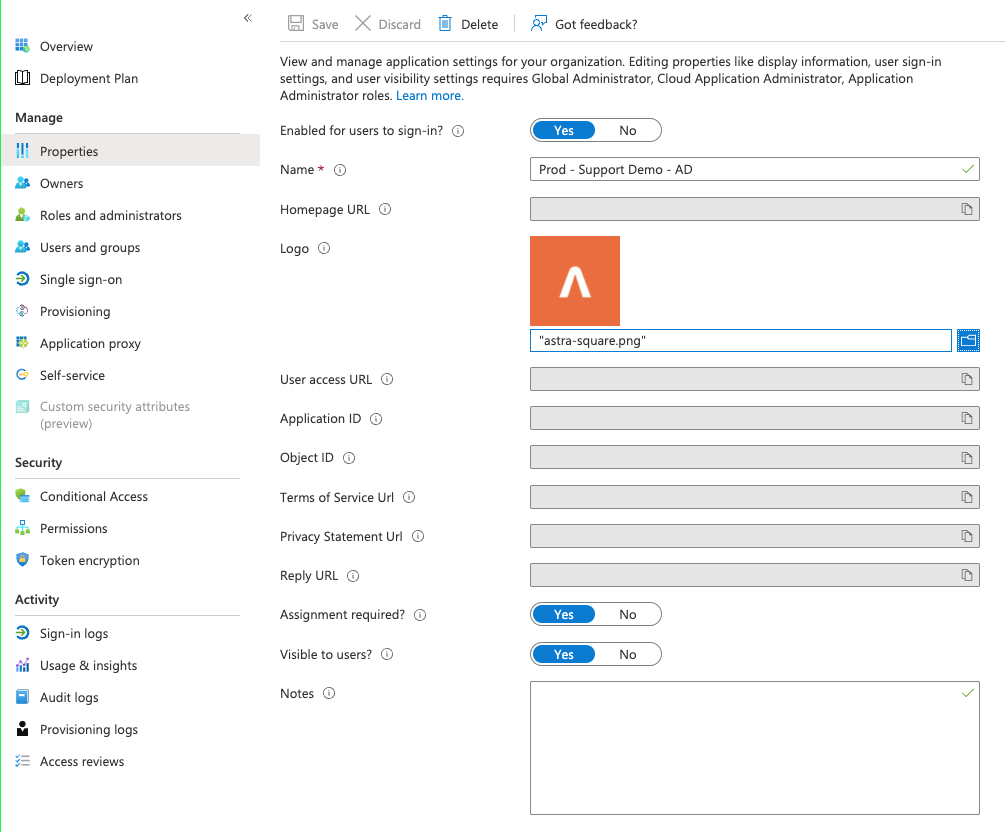Click the Access reviews checklist icon

point(22,761)
